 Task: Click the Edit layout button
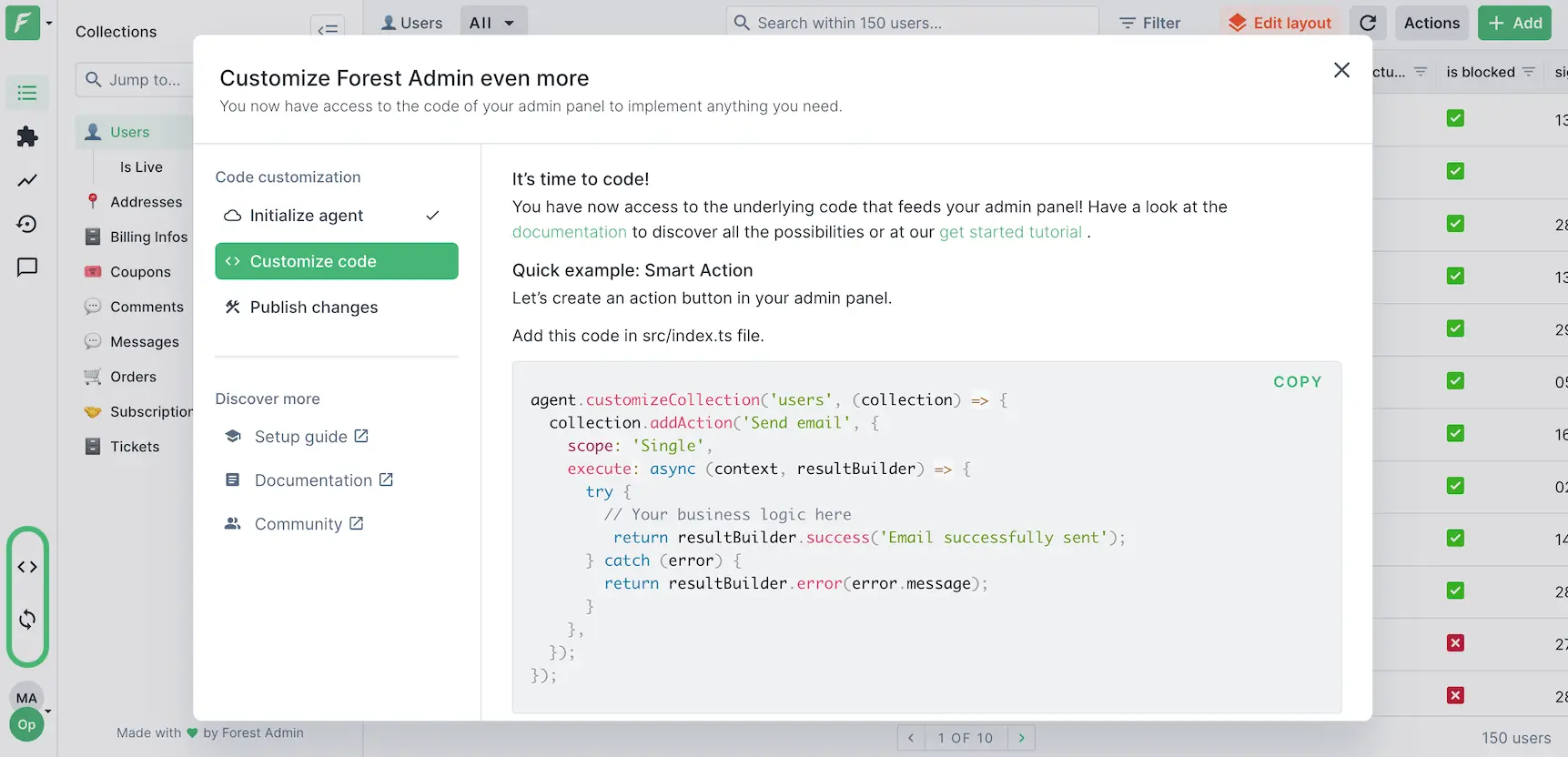1280,23
